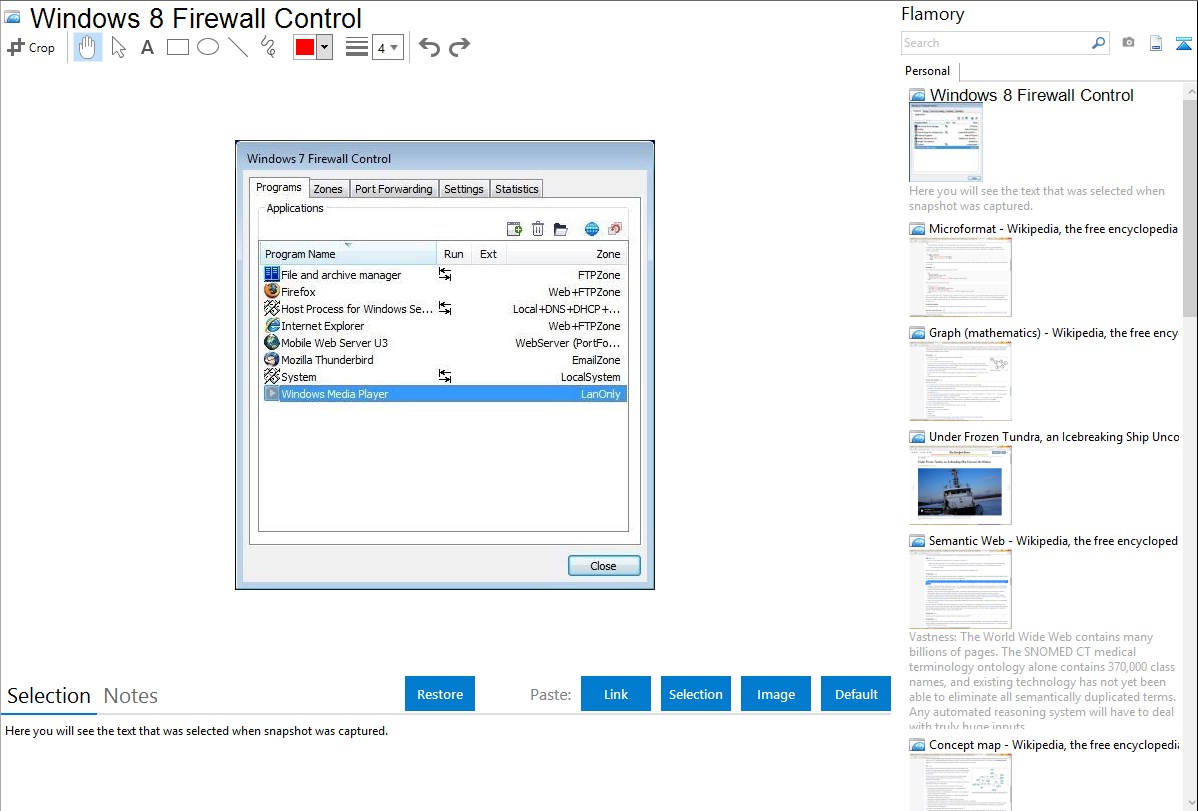Click the firewall dialog Close button
1198x811 pixels.
click(x=604, y=566)
